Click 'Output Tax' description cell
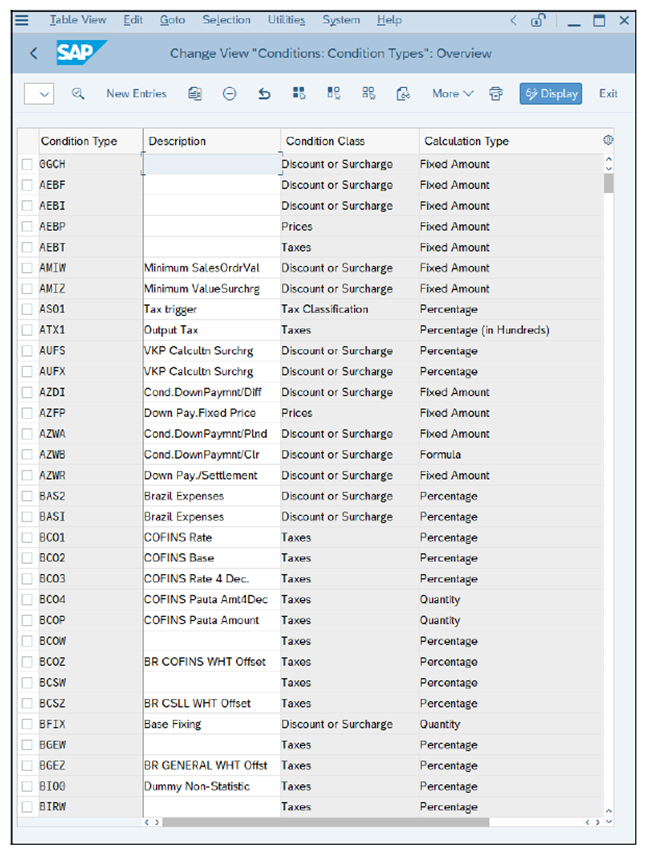 pyautogui.click(x=212, y=330)
